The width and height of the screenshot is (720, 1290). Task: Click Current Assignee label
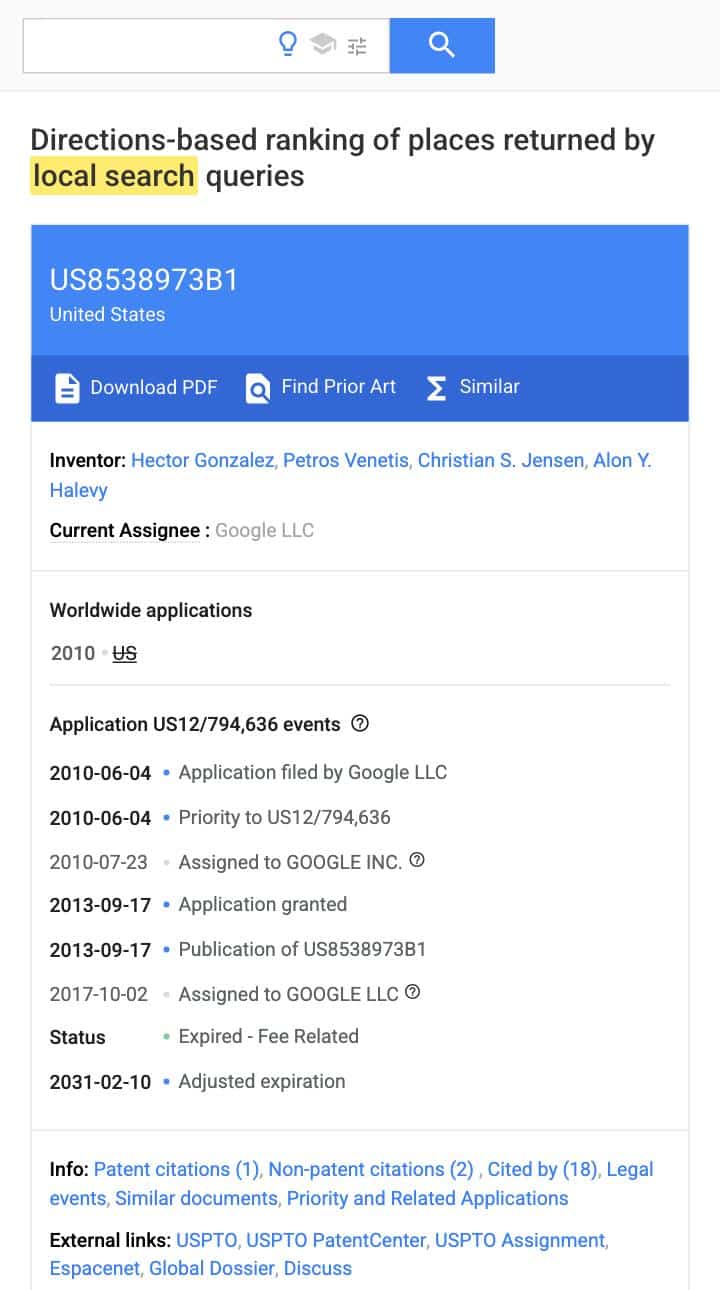[125, 531]
